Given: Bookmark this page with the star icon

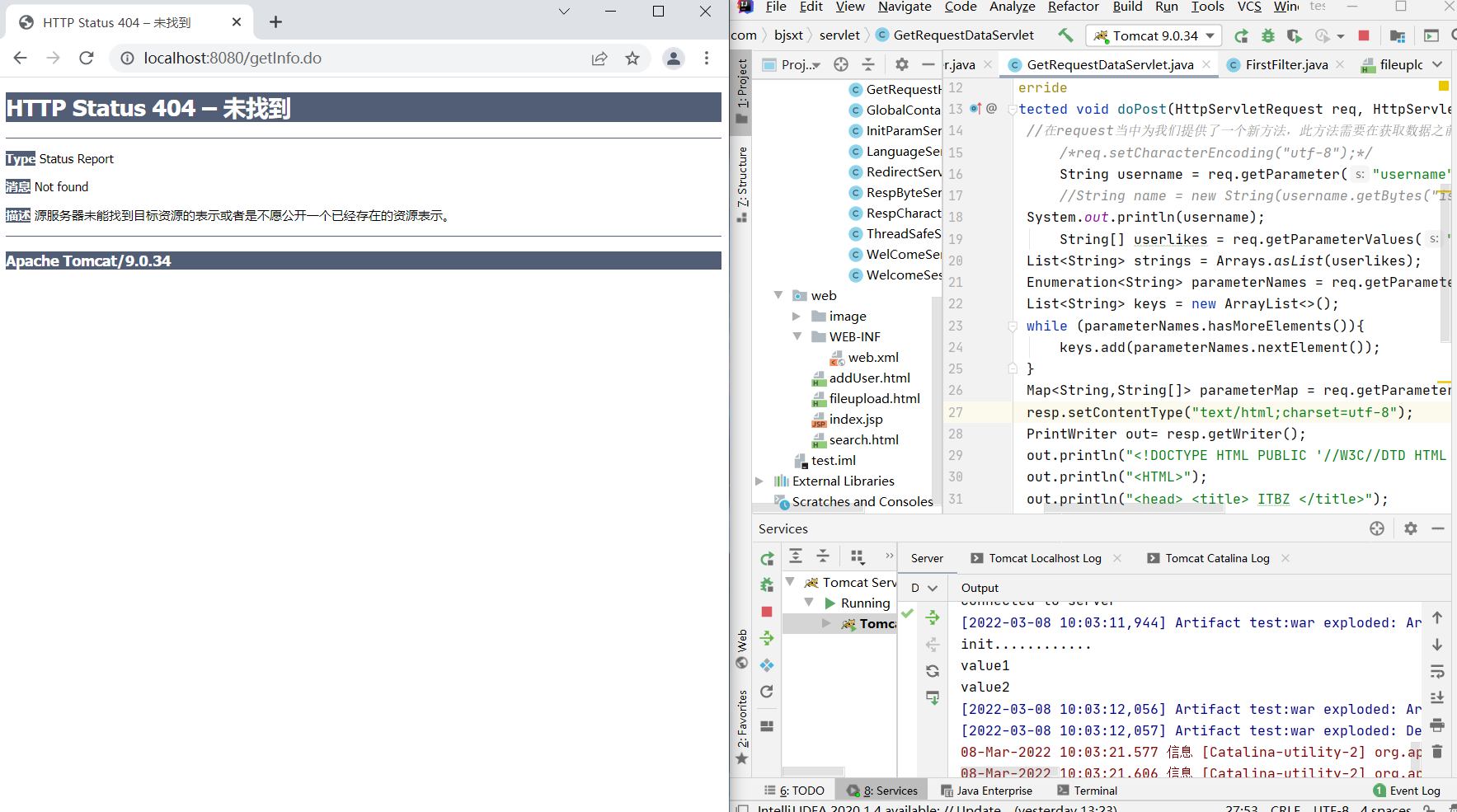Looking at the screenshot, I should coord(632,59).
